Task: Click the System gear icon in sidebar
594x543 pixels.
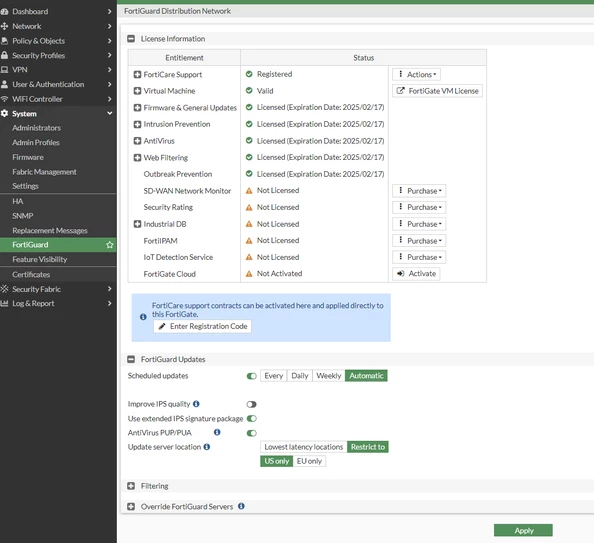Action: point(4,113)
